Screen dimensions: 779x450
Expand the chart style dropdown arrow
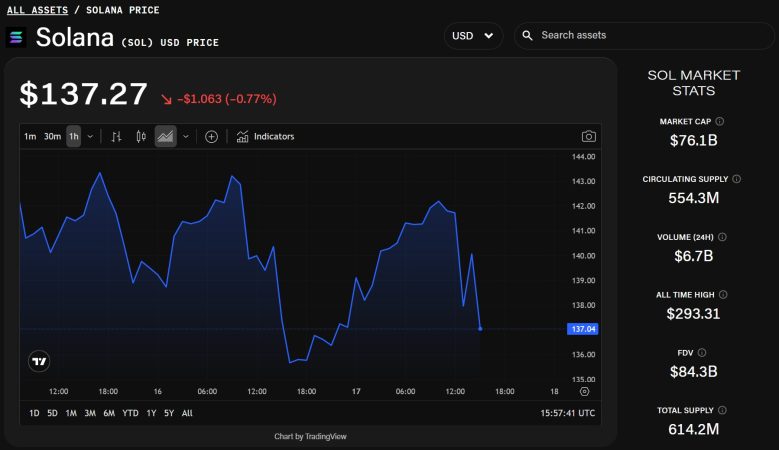click(x=185, y=136)
